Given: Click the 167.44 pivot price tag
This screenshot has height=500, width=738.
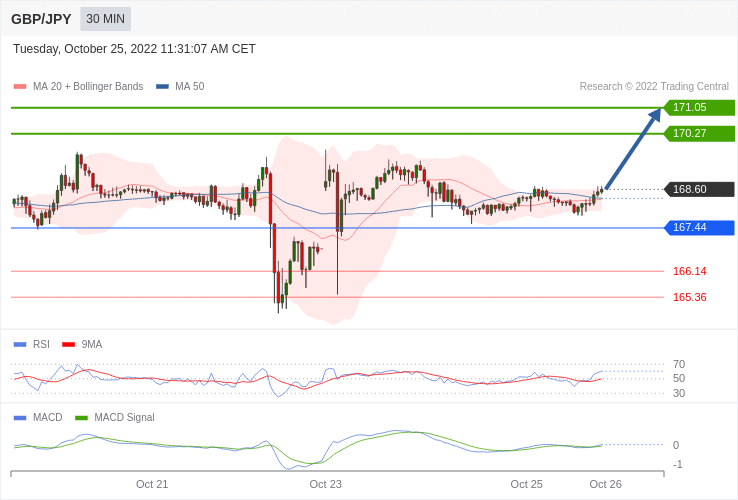Looking at the screenshot, I should (x=699, y=227).
